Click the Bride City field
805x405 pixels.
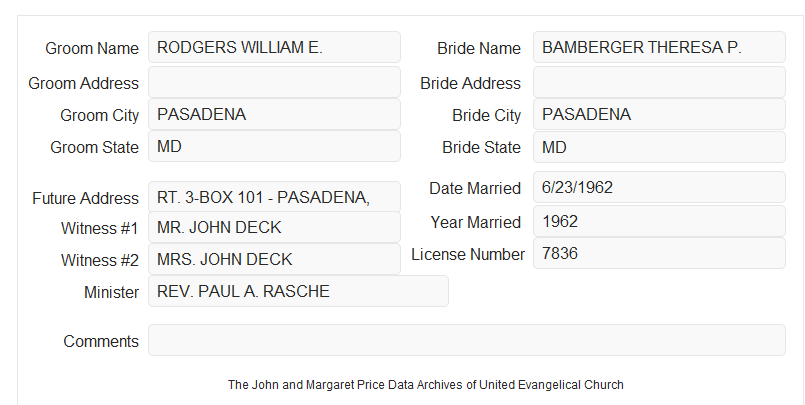659,114
